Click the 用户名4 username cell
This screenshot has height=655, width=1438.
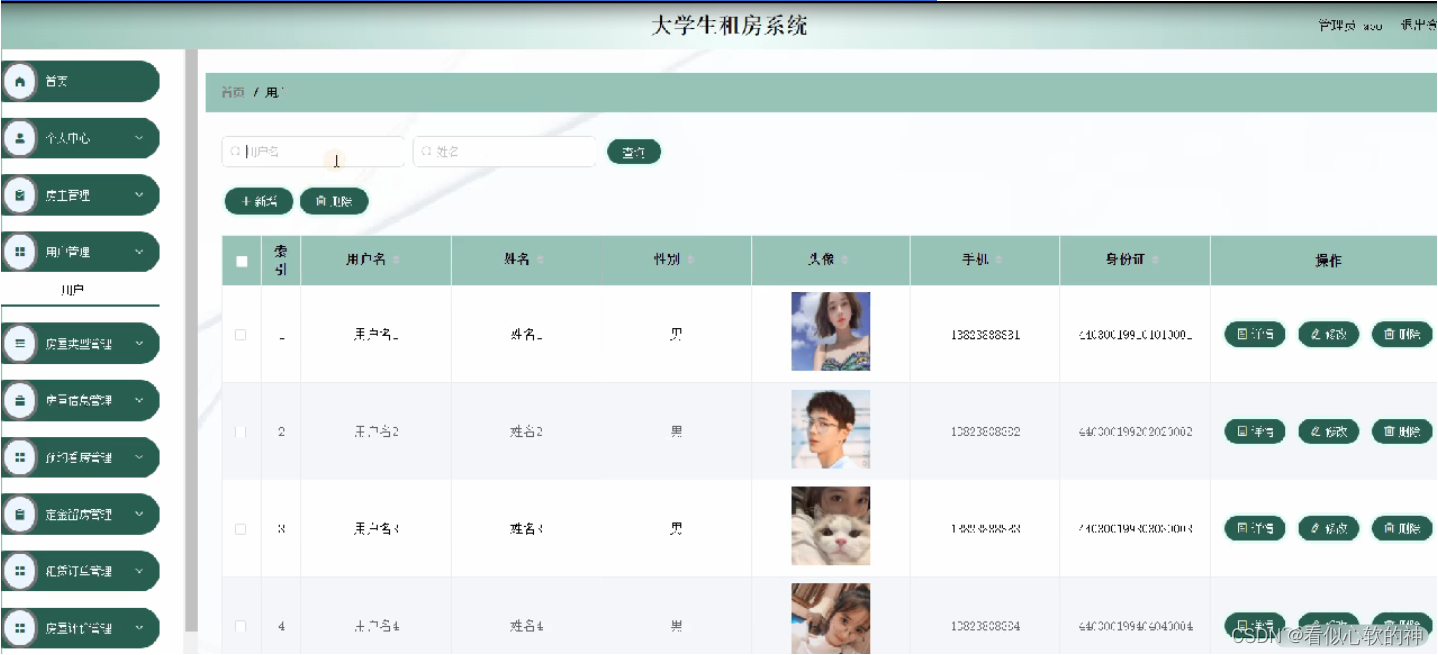coord(376,626)
